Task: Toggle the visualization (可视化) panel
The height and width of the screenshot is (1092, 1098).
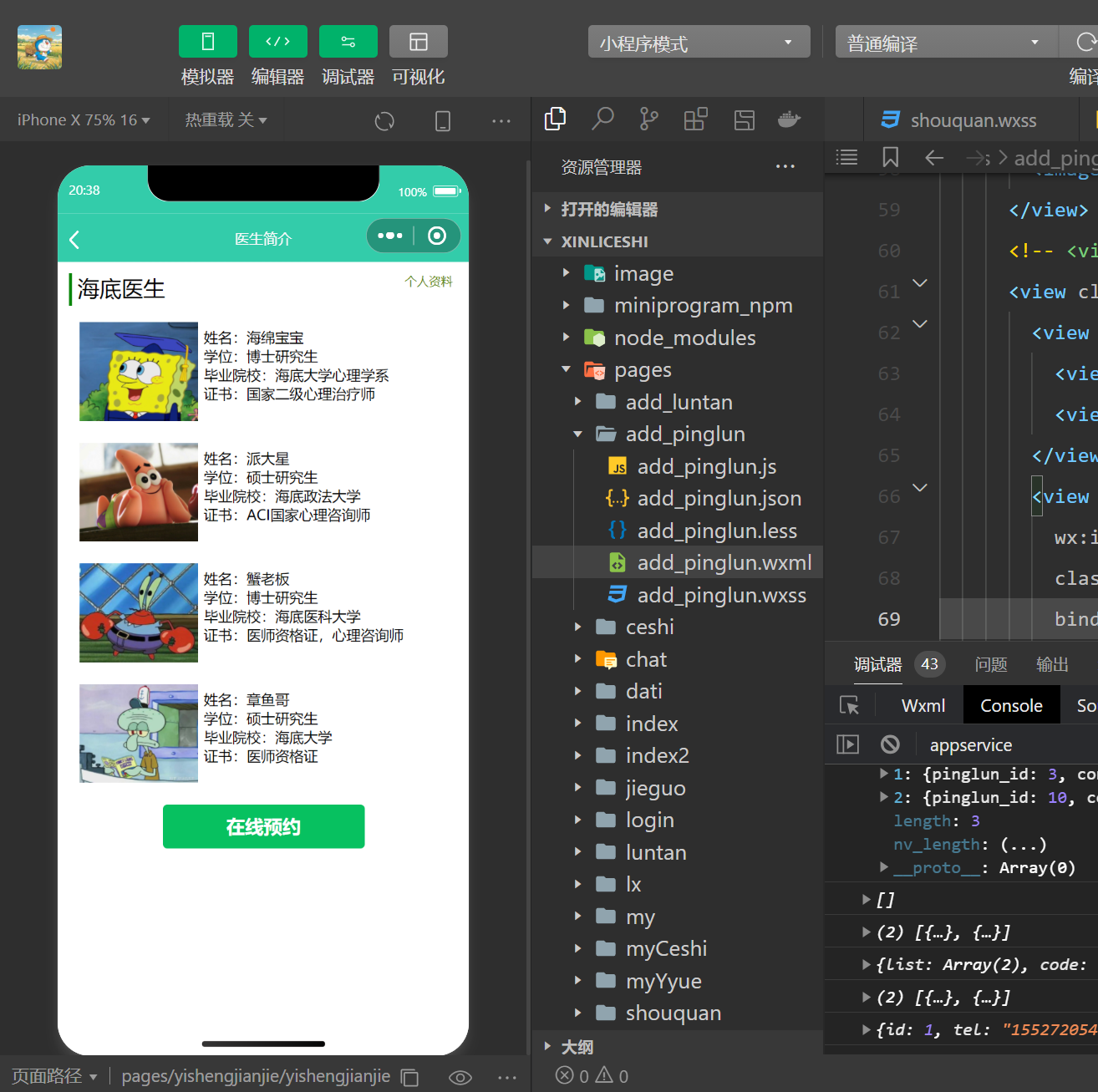Action: tap(419, 42)
